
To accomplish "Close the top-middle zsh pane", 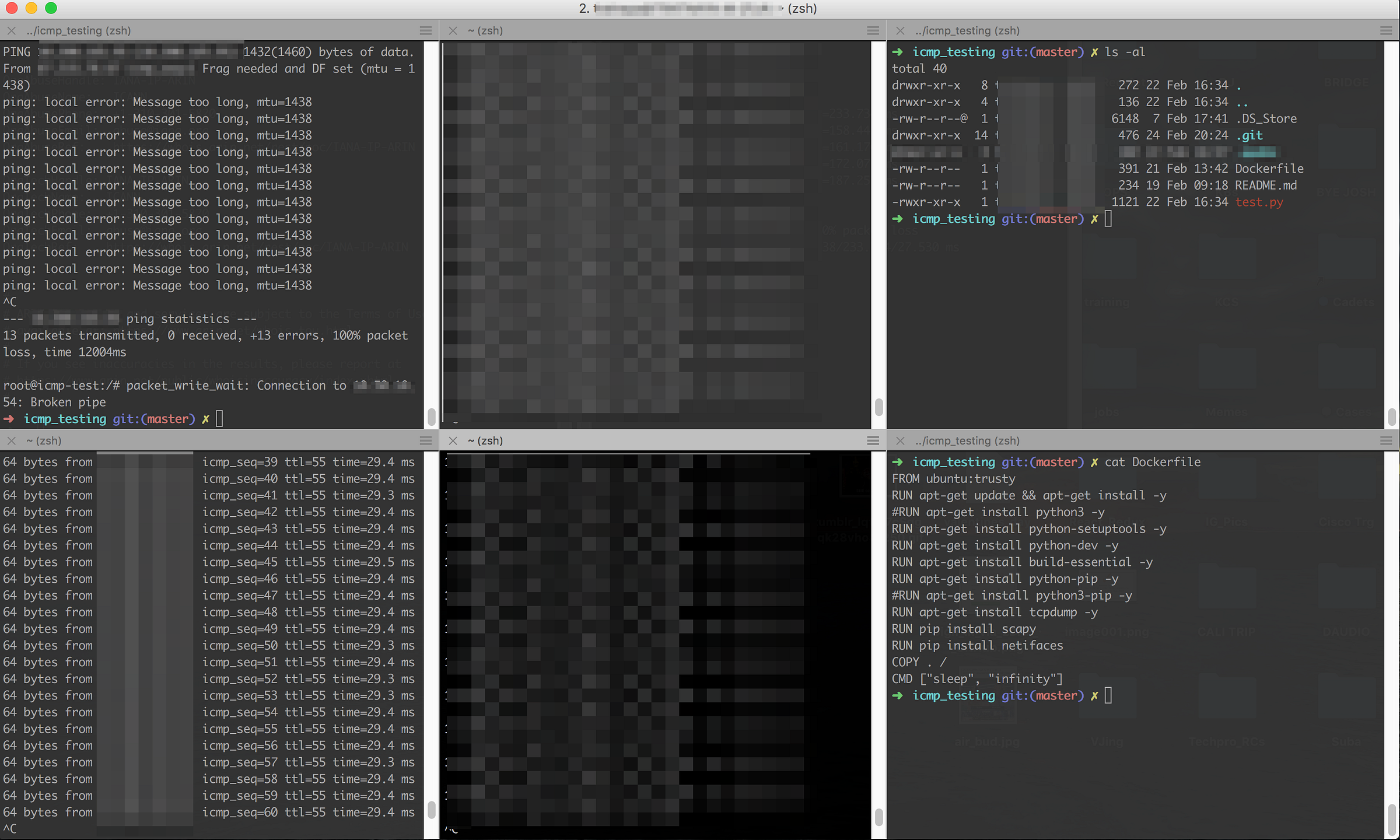I will [453, 30].
